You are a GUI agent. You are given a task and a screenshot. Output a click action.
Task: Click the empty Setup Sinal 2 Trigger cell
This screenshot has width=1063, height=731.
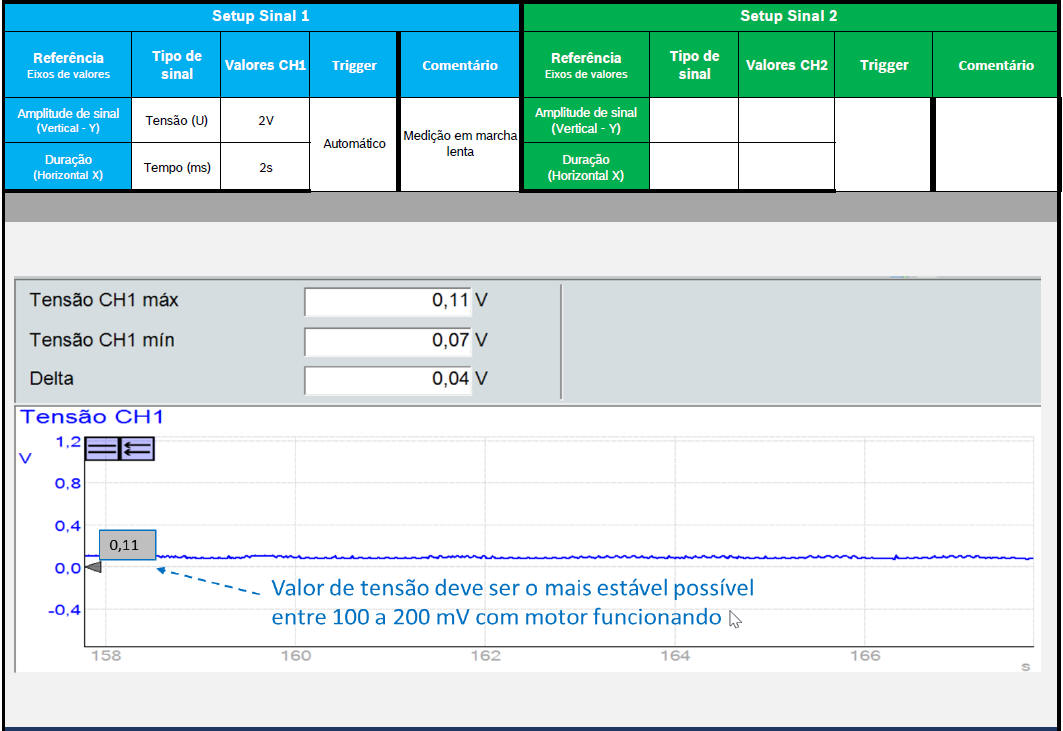[883, 144]
